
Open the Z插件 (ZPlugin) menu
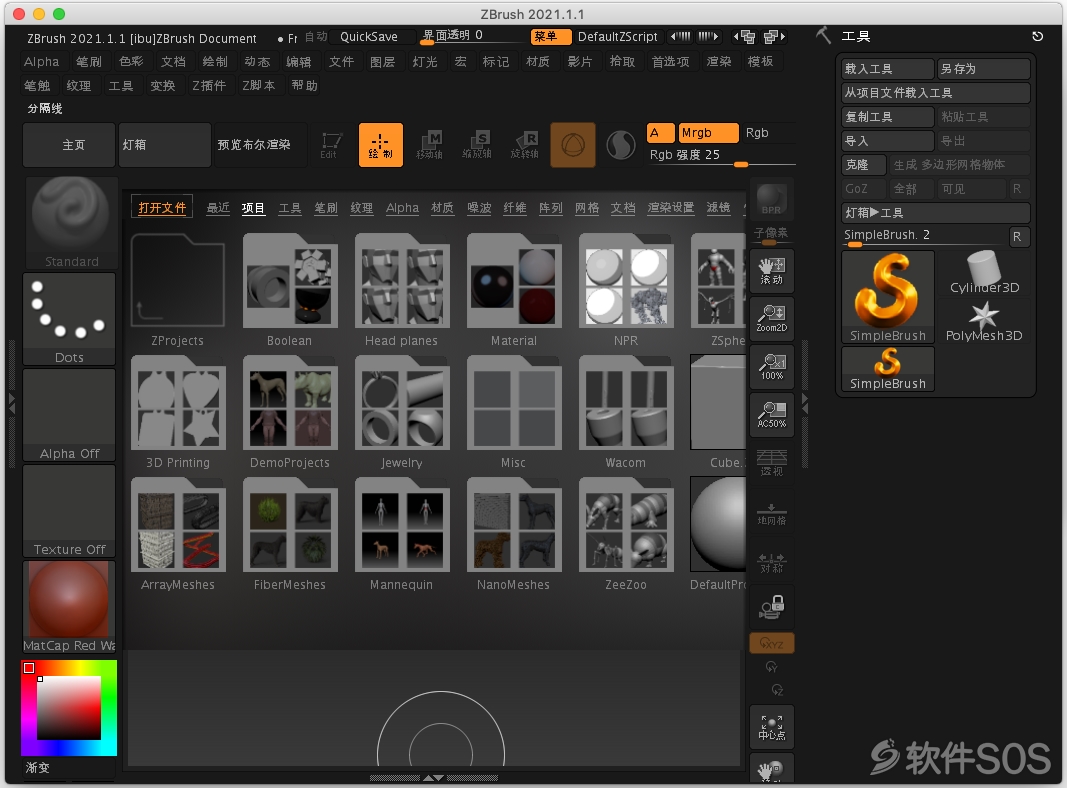pos(208,86)
